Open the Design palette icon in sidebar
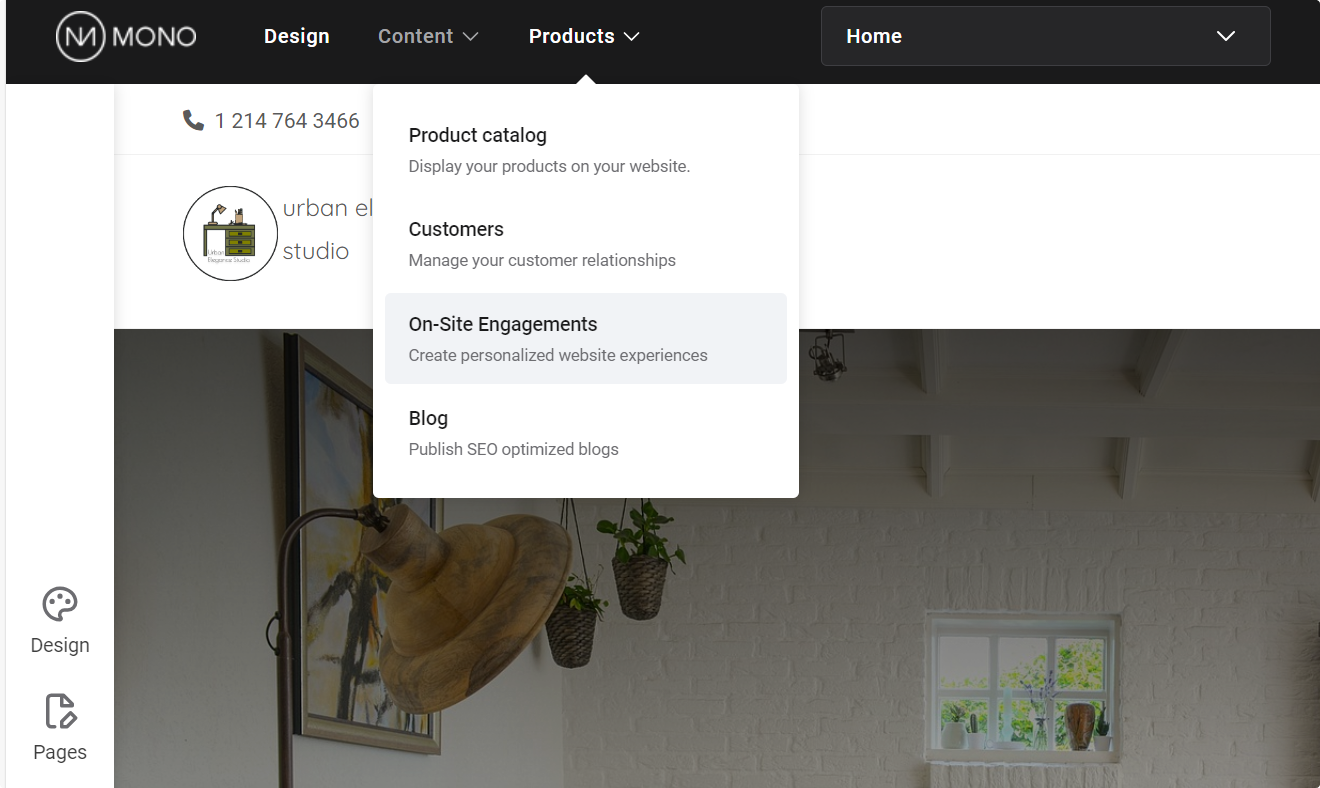The image size is (1320, 788). [x=60, y=605]
